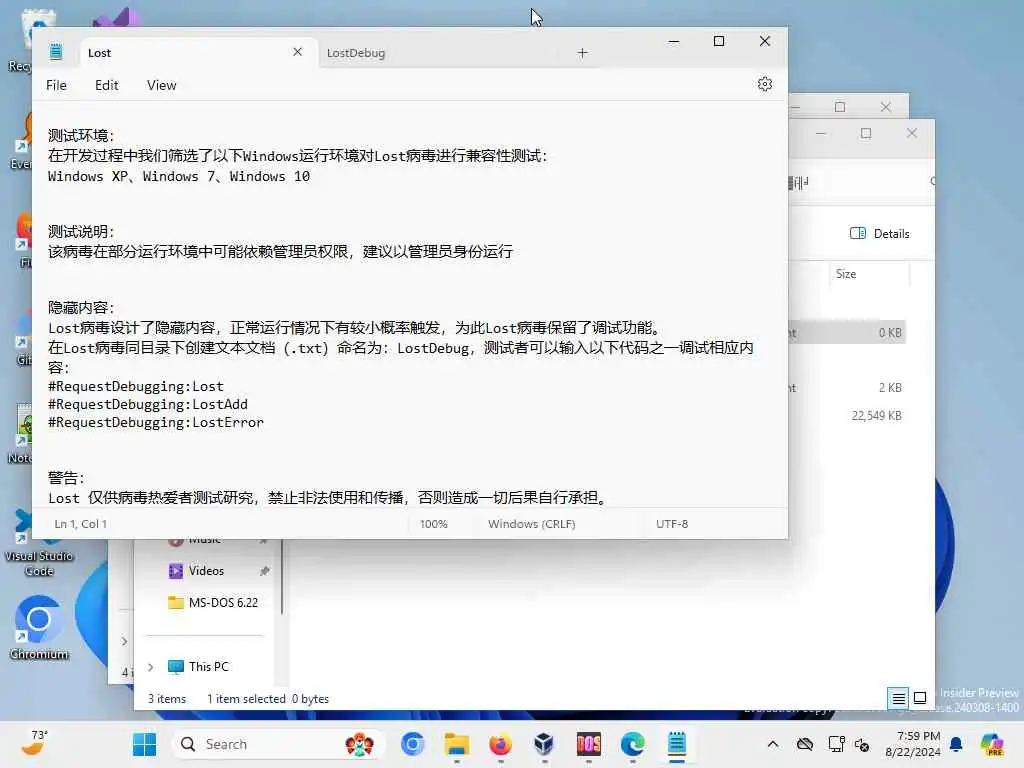Toggle the Details pane in File Explorer
The image size is (1024, 768).
(880, 234)
